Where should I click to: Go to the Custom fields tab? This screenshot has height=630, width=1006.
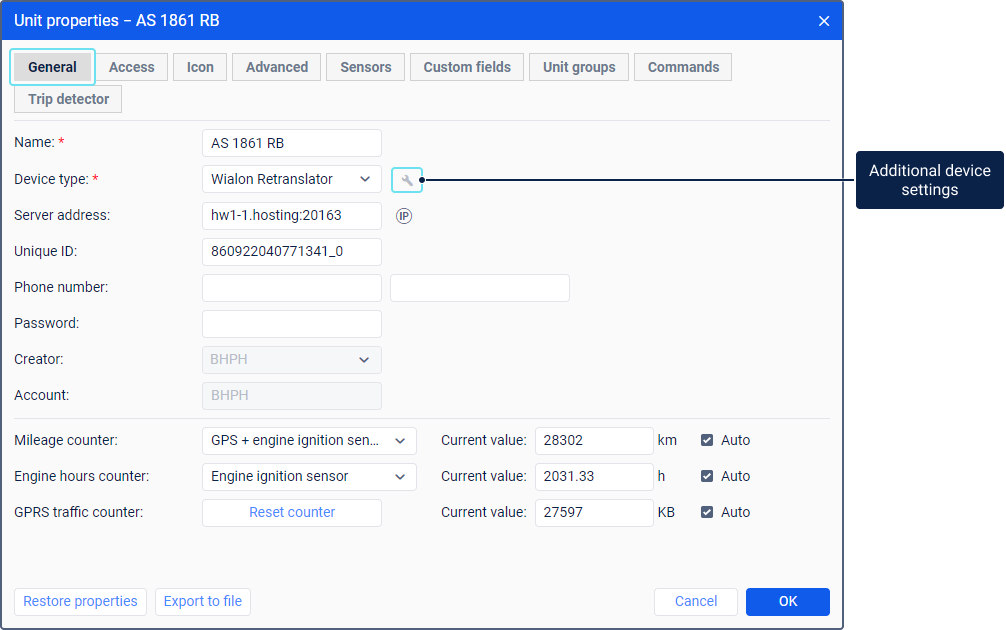[467, 67]
